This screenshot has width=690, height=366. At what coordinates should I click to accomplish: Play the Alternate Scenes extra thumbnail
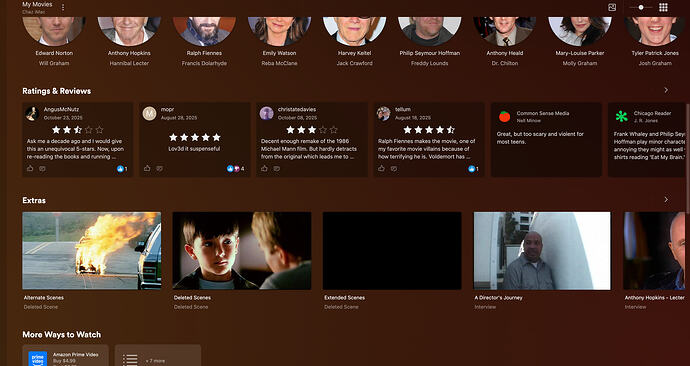[92, 251]
